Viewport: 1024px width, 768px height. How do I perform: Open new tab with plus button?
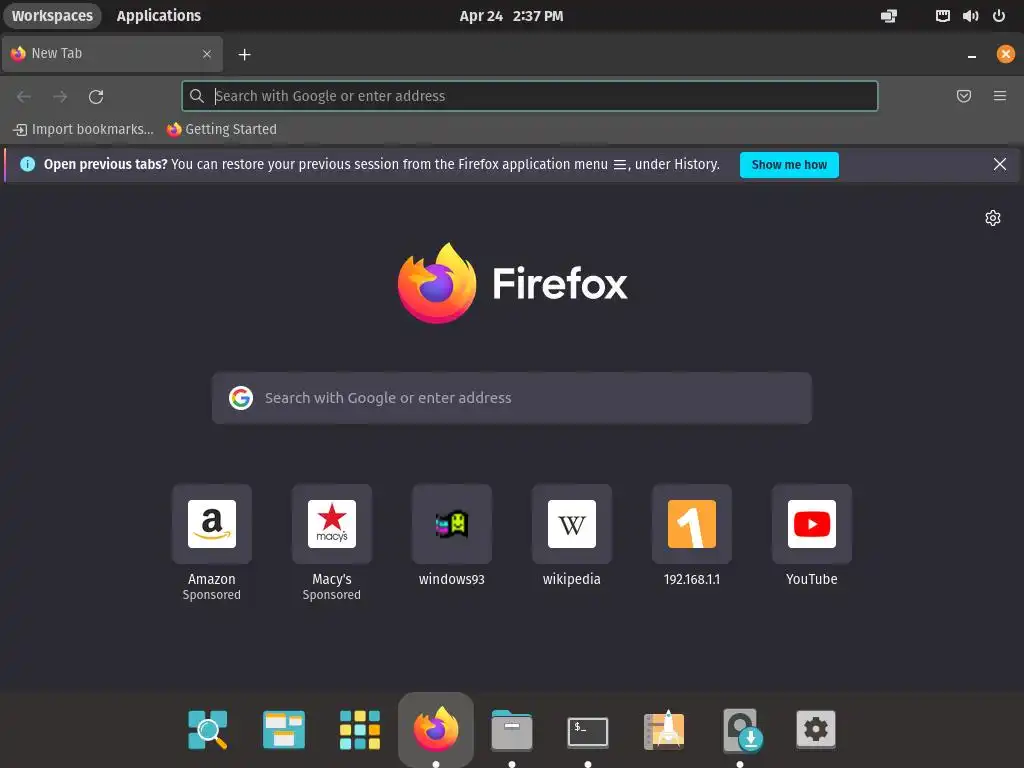click(x=244, y=55)
